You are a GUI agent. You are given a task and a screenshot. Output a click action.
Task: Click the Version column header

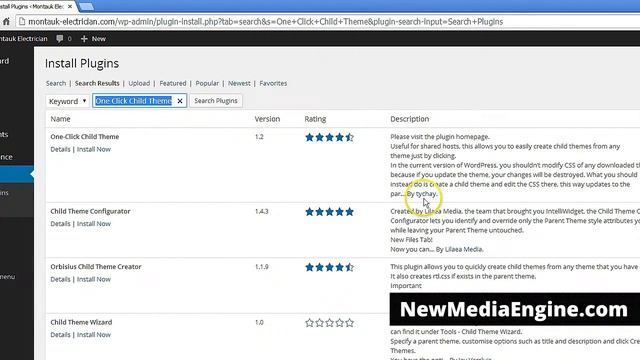(x=267, y=119)
